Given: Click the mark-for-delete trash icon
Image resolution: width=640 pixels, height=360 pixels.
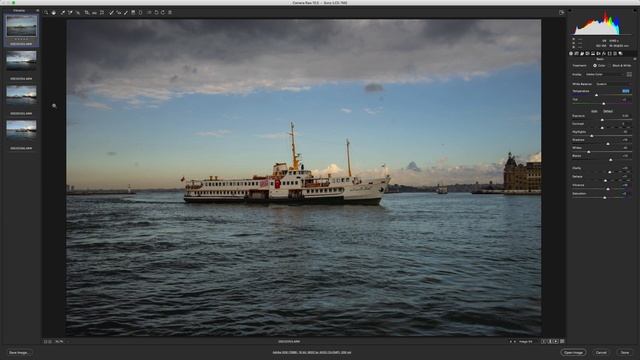Looking at the screenshot, I should pos(170,12).
